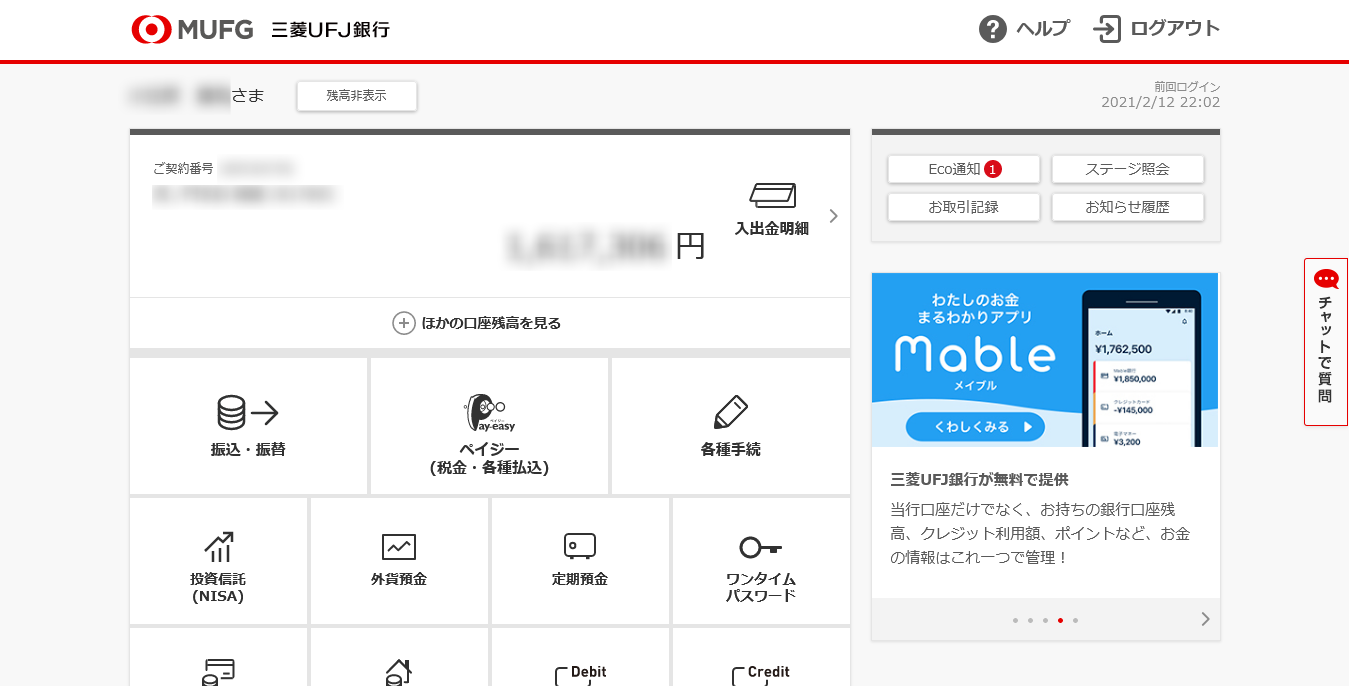The image size is (1366, 686).
Task: Open ステージ照会
Action: click(x=1128, y=169)
